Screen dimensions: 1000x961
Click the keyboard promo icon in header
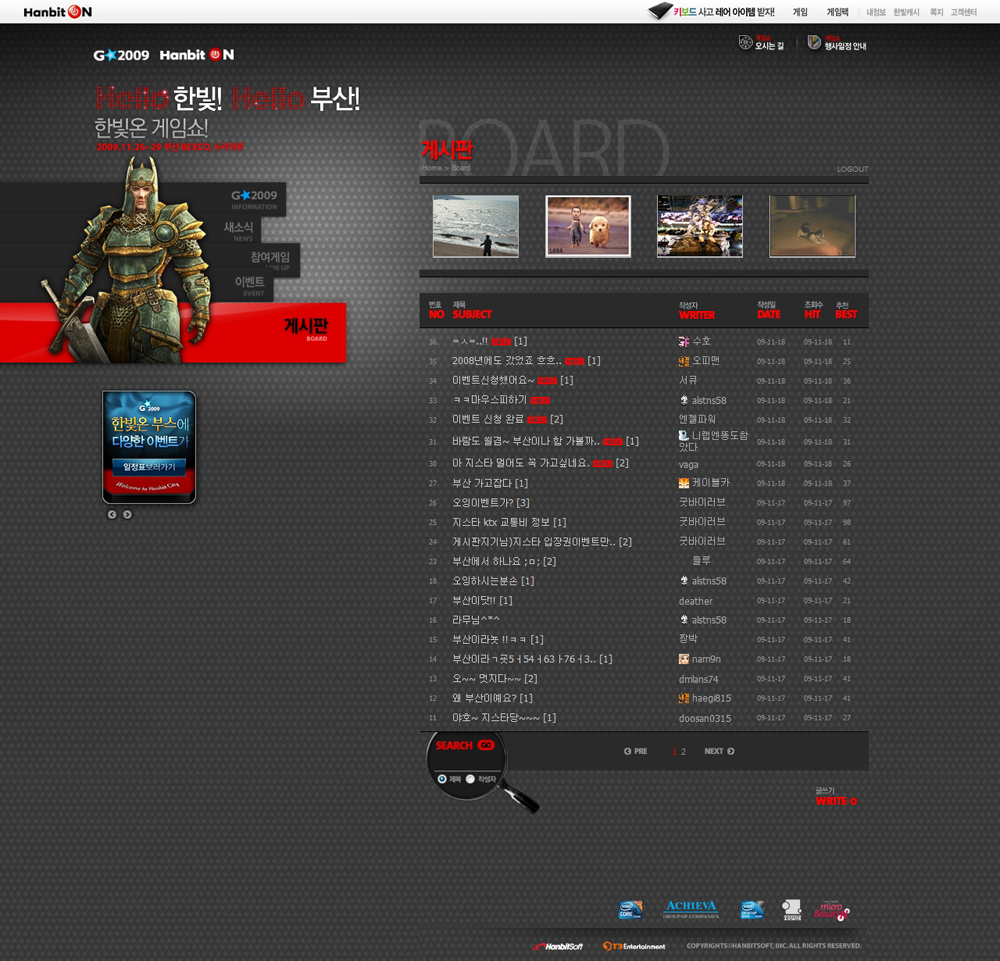click(660, 12)
